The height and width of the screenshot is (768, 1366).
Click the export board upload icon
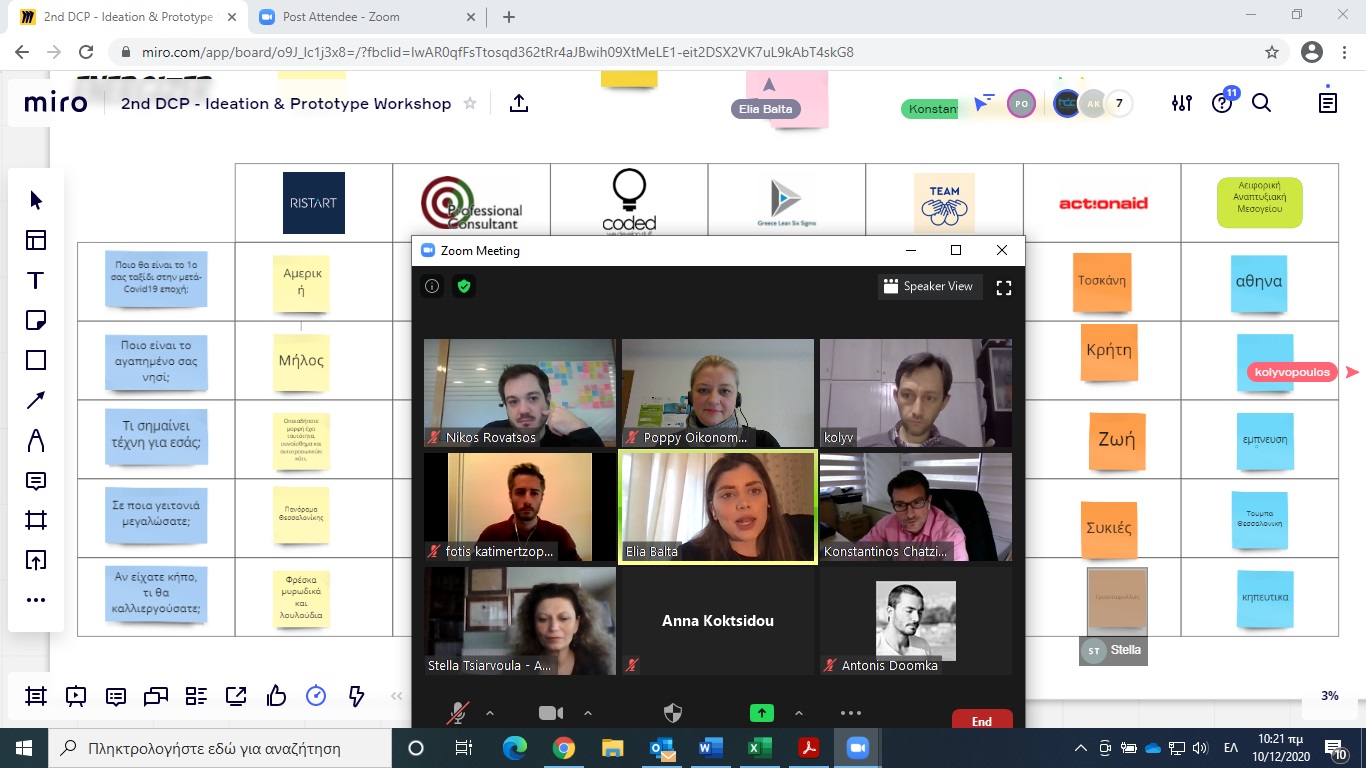[x=518, y=103]
